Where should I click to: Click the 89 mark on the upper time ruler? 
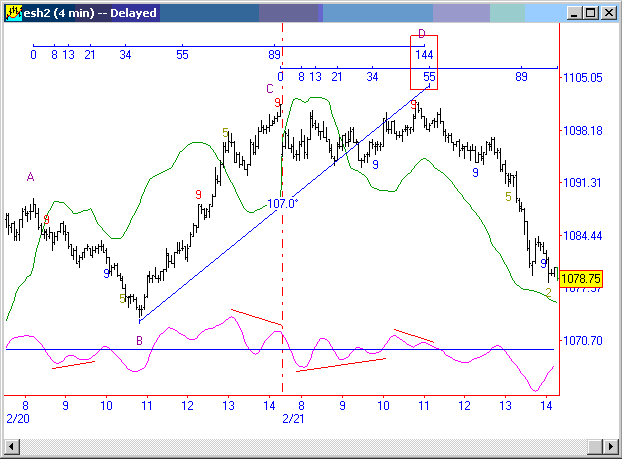coord(274,54)
